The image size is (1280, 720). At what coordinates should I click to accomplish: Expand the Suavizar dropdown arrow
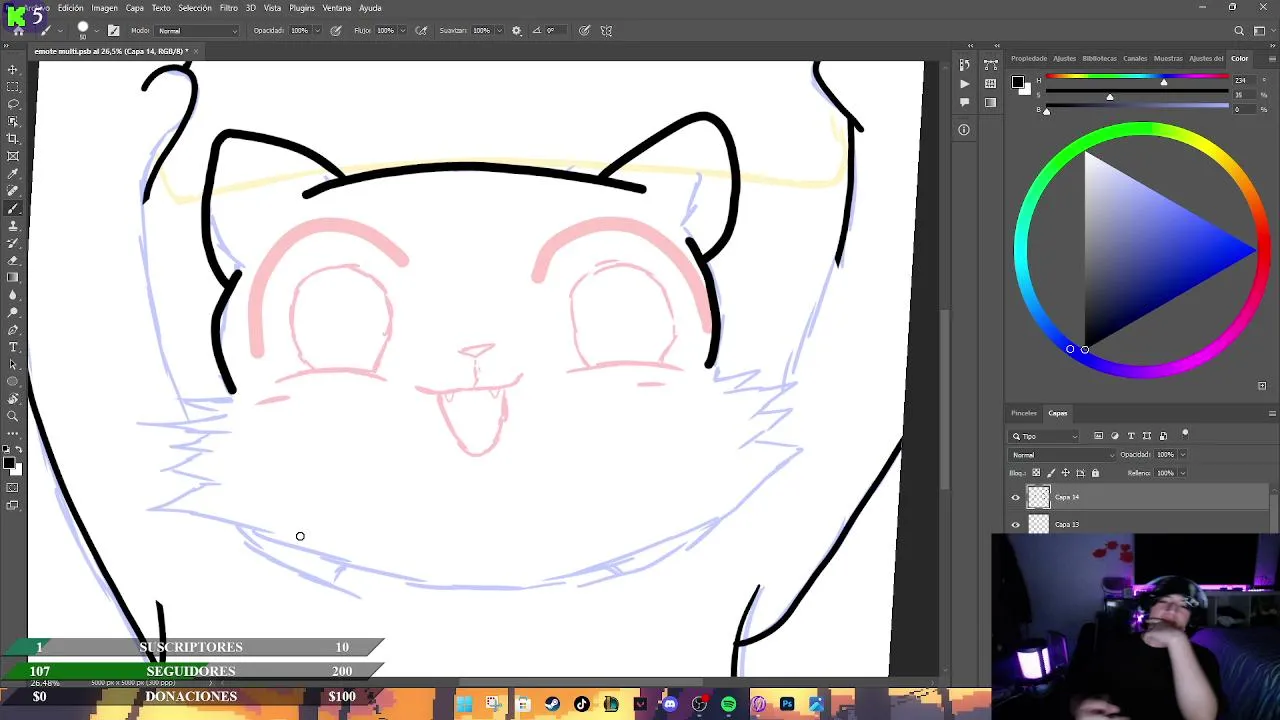click(x=499, y=30)
